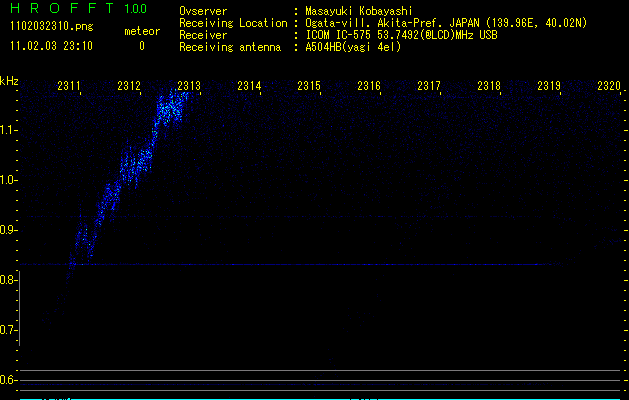Click the 2317 time axis marker
This screenshot has width=629, height=400.
pos(428,86)
